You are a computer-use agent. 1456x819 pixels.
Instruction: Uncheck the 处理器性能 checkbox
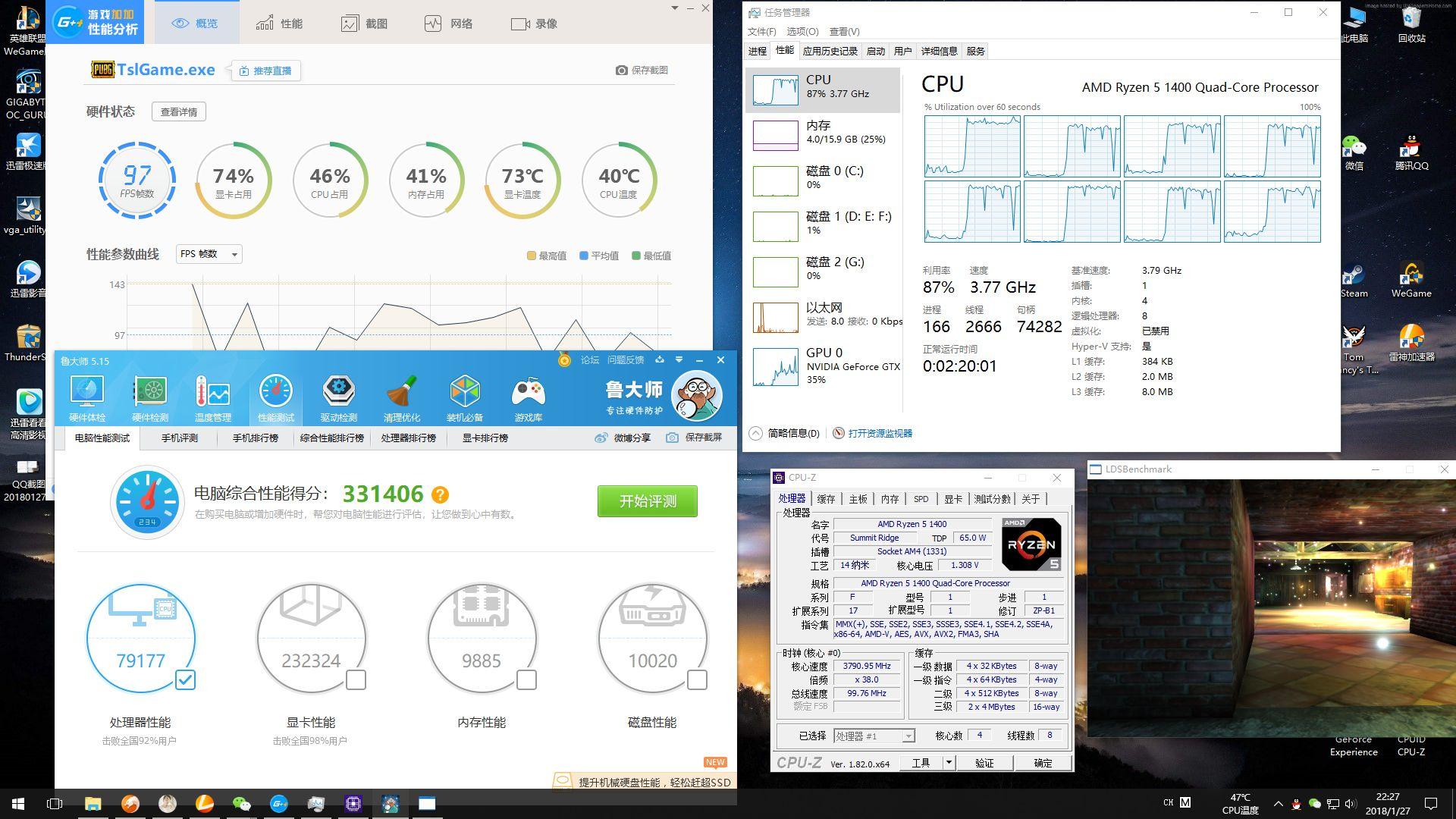pyautogui.click(x=185, y=680)
